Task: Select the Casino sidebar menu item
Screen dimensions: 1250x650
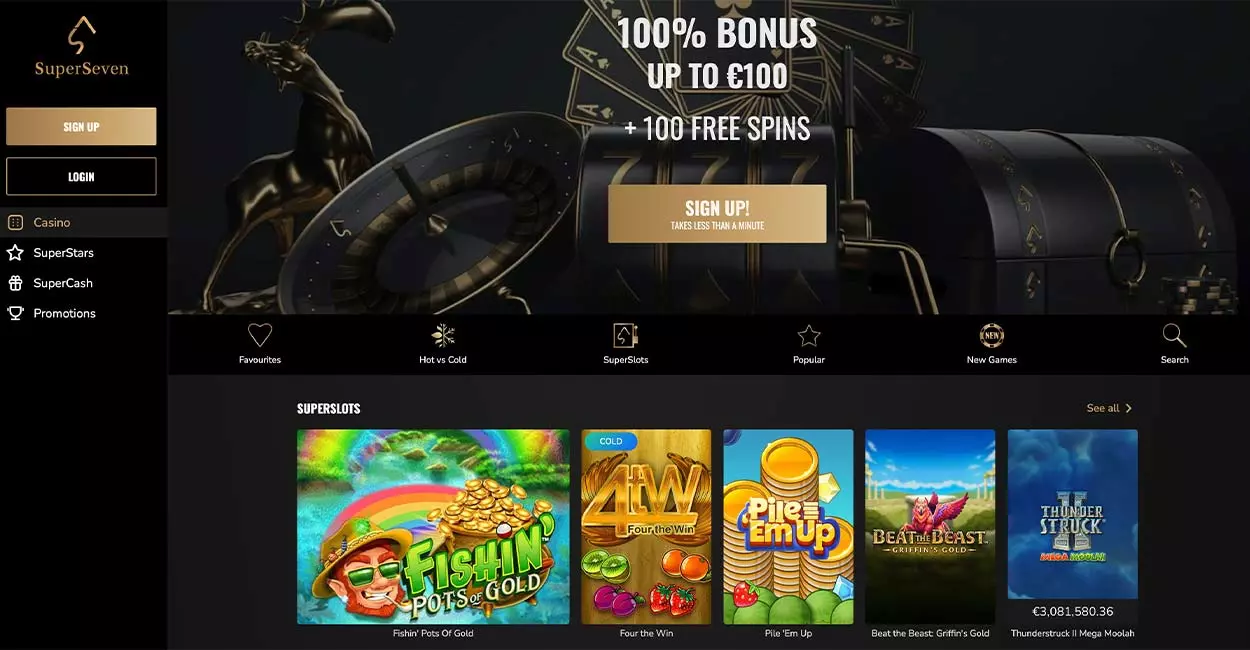Action: pyautogui.click(x=83, y=222)
